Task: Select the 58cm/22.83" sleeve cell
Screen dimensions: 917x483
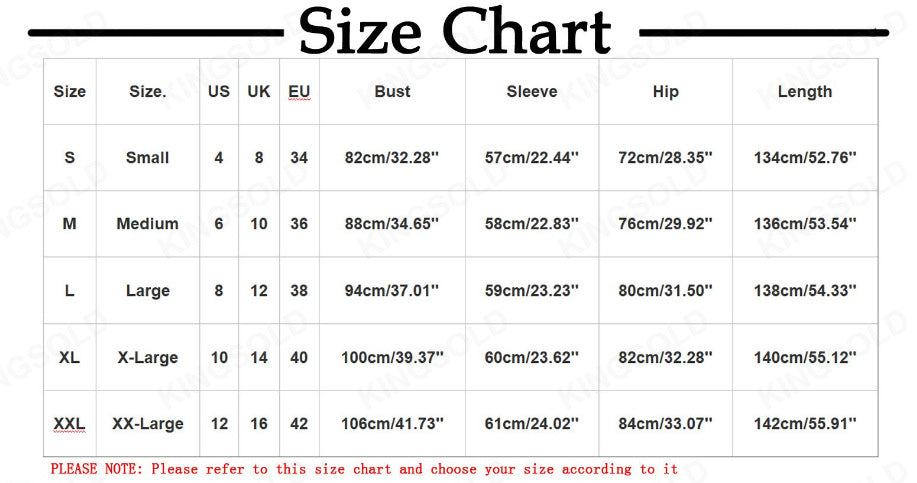Action: (x=531, y=223)
